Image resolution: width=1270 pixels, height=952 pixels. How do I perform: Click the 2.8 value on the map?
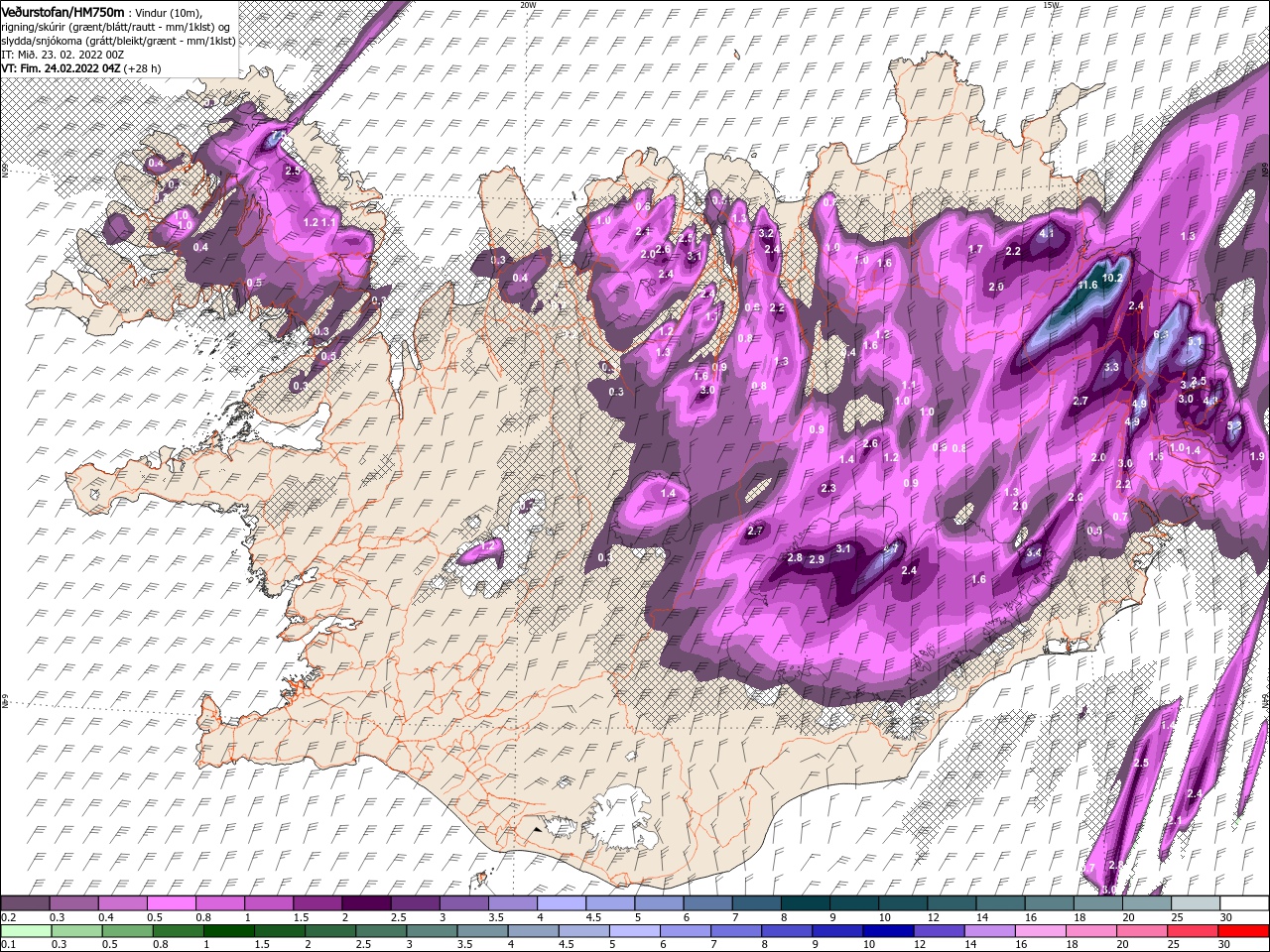pos(795,557)
